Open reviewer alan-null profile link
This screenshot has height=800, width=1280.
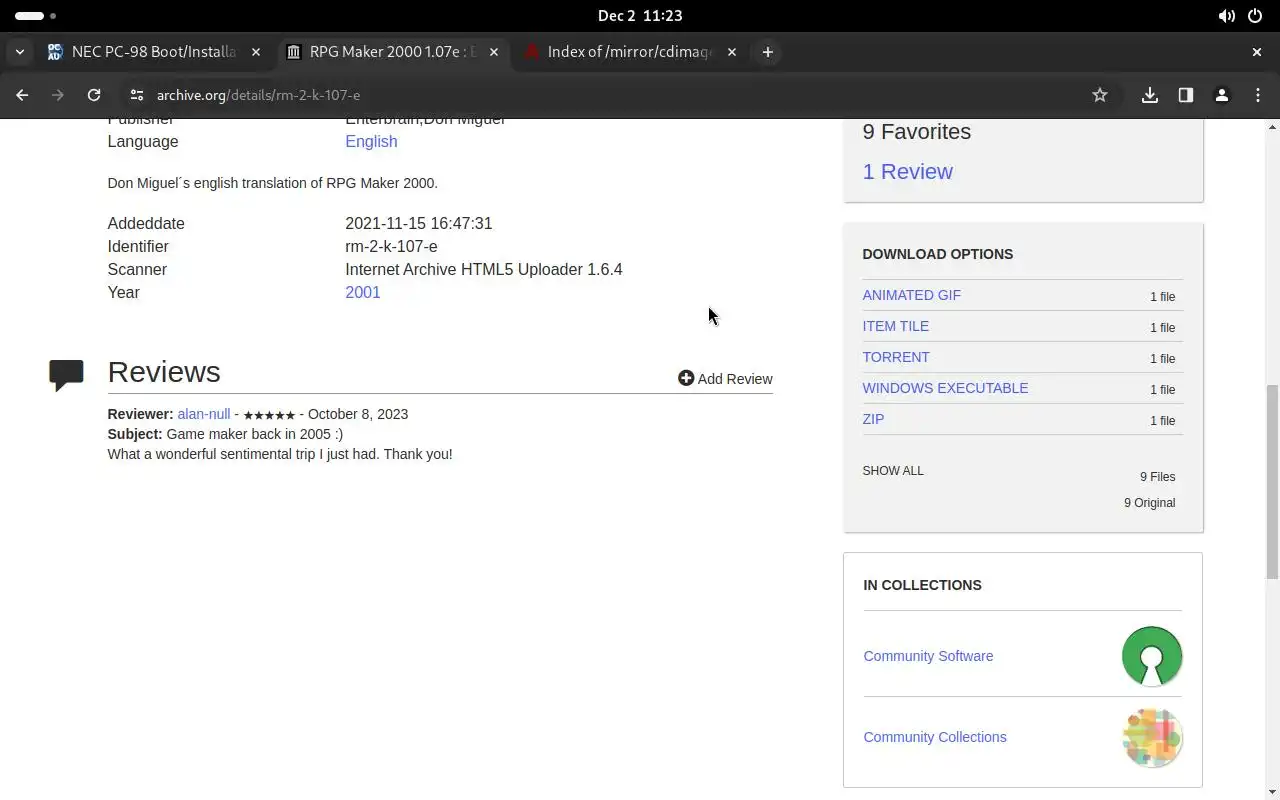tap(204, 414)
